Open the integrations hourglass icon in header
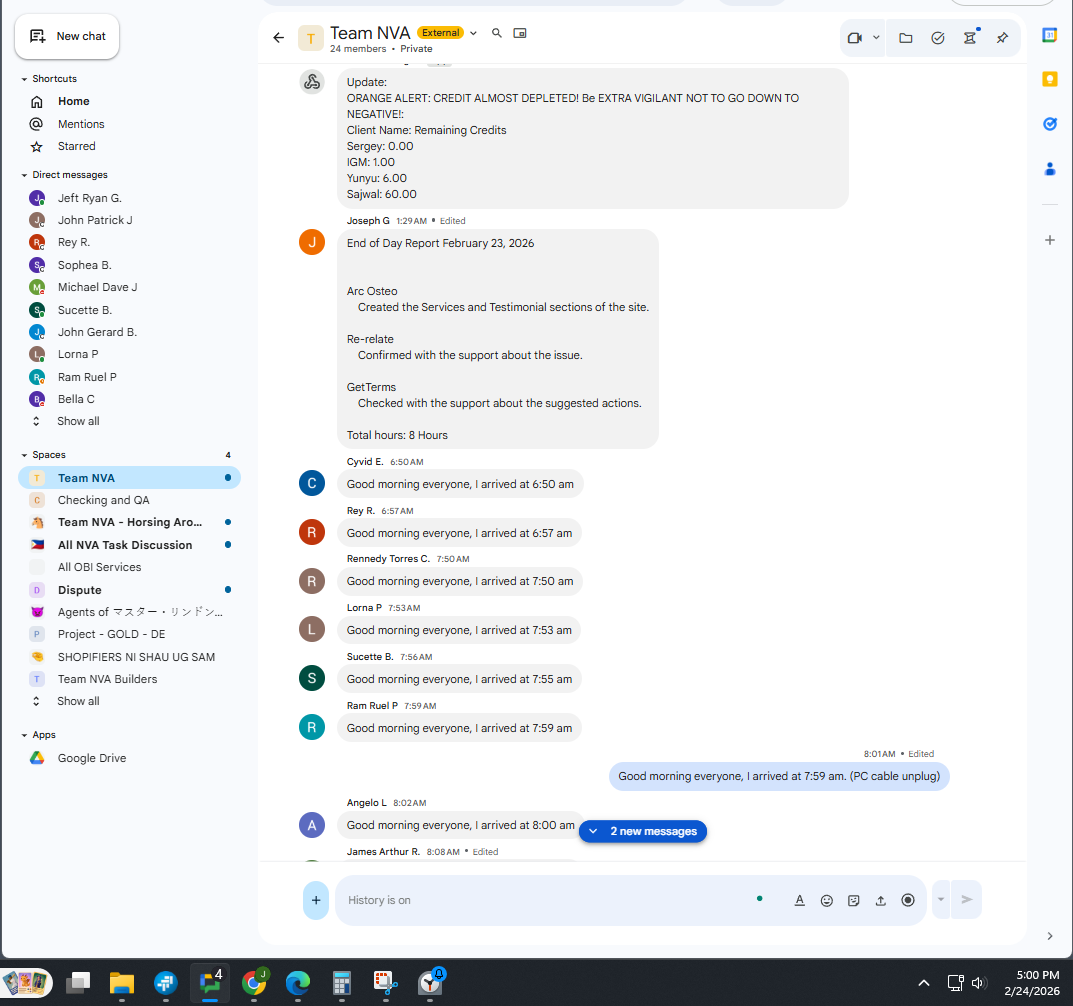Image resolution: width=1073 pixels, height=1006 pixels. (970, 38)
